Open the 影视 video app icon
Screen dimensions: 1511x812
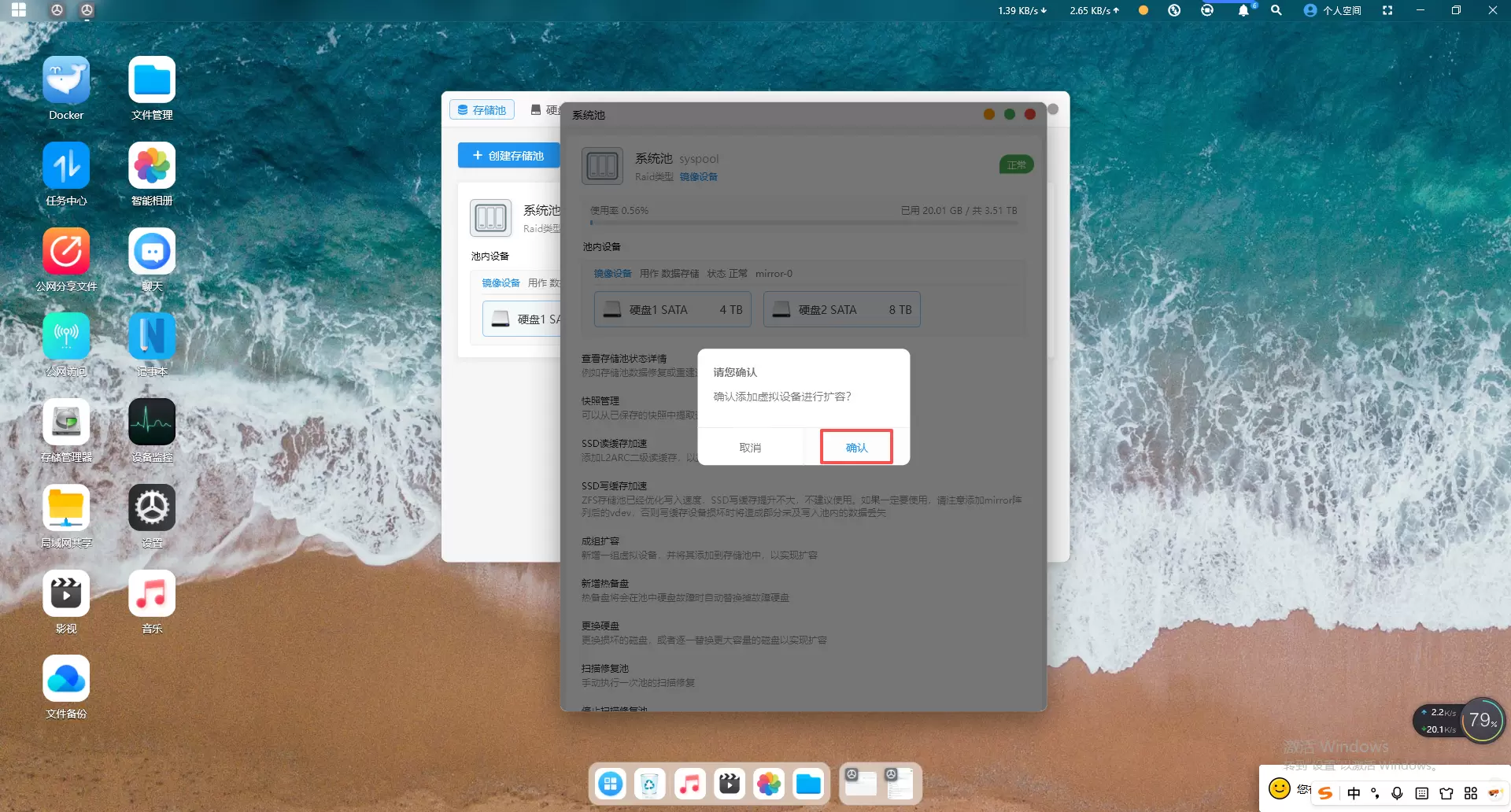pos(66,594)
